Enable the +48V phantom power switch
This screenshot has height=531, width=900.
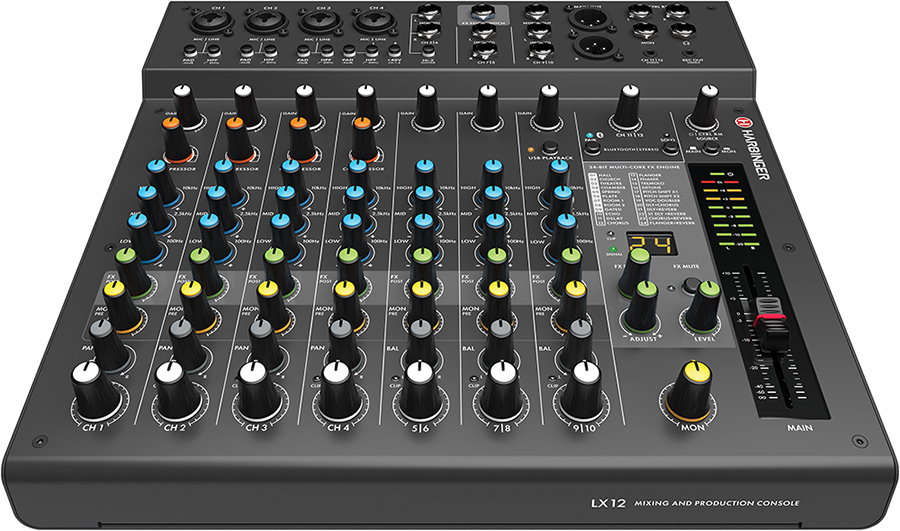[394, 51]
